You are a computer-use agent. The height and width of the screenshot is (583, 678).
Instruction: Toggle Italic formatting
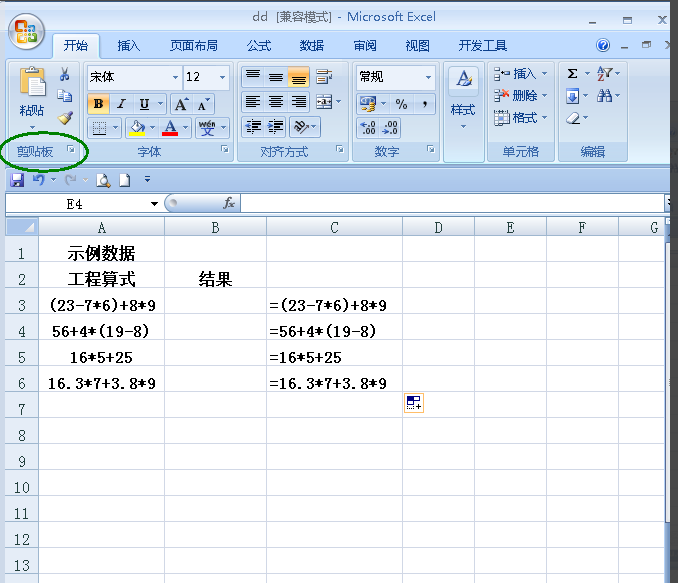click(121, 104)
